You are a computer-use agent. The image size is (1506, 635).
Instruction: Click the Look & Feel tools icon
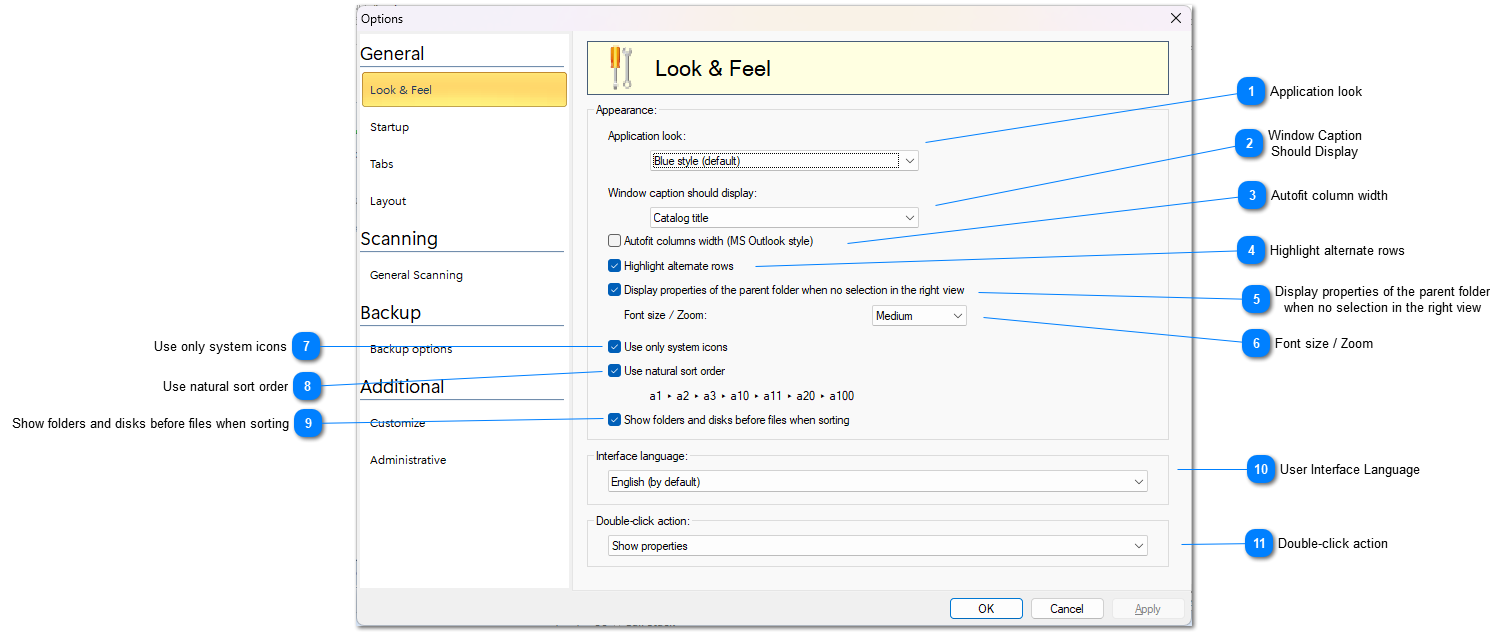click(621, 68)
